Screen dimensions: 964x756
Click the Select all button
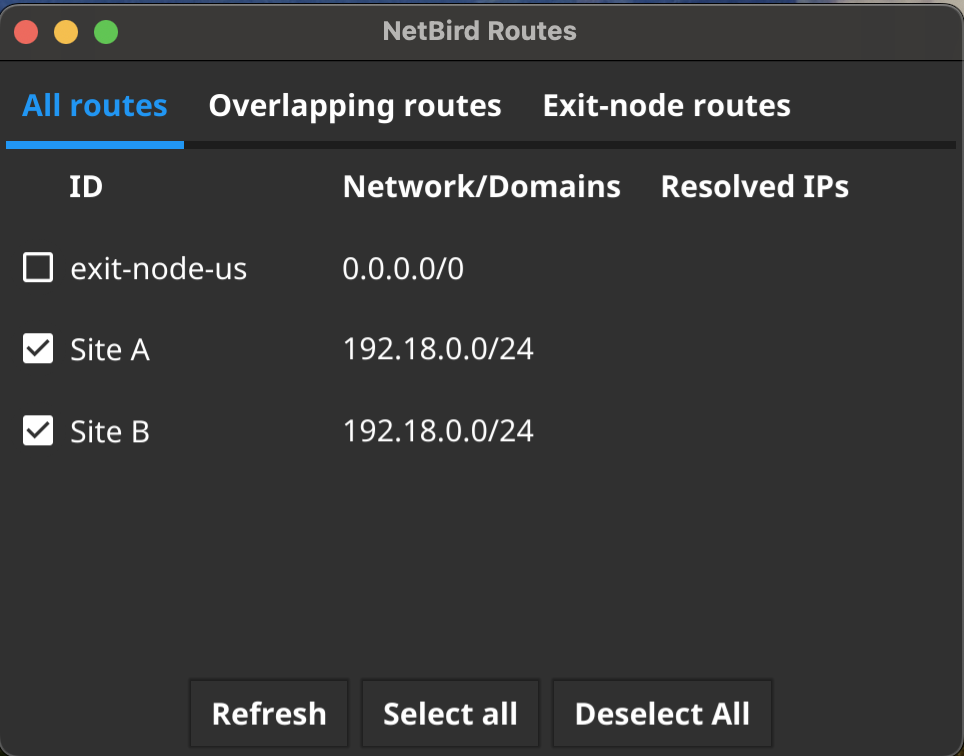point(450,713)
